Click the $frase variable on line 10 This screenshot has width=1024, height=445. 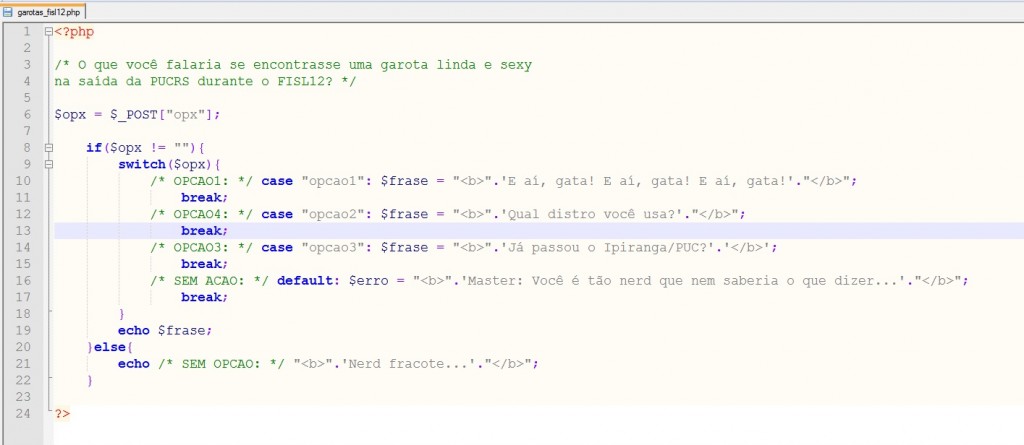point(405,181)
